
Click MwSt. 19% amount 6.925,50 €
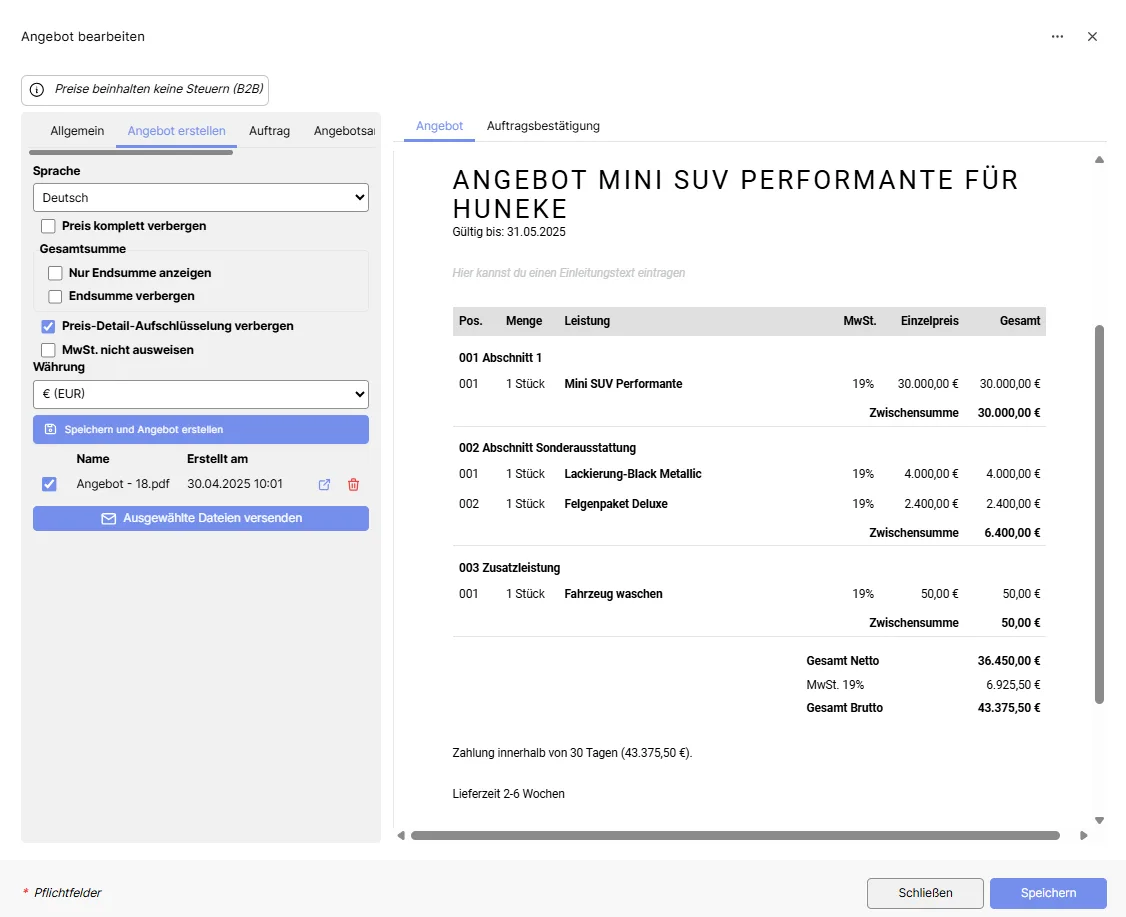tap(1013, 685)
